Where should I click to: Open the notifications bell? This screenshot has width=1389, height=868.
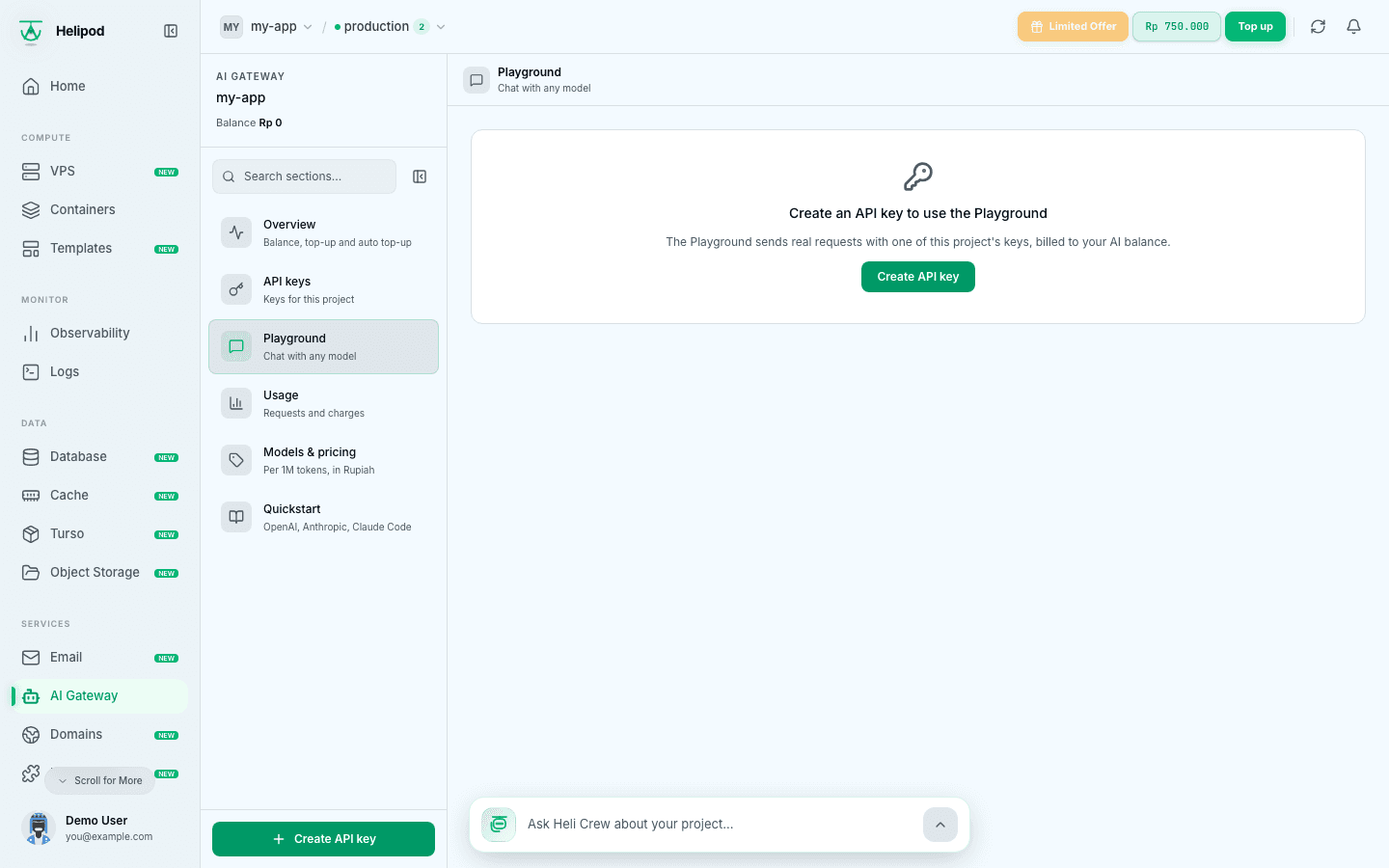coord(1353,27)
